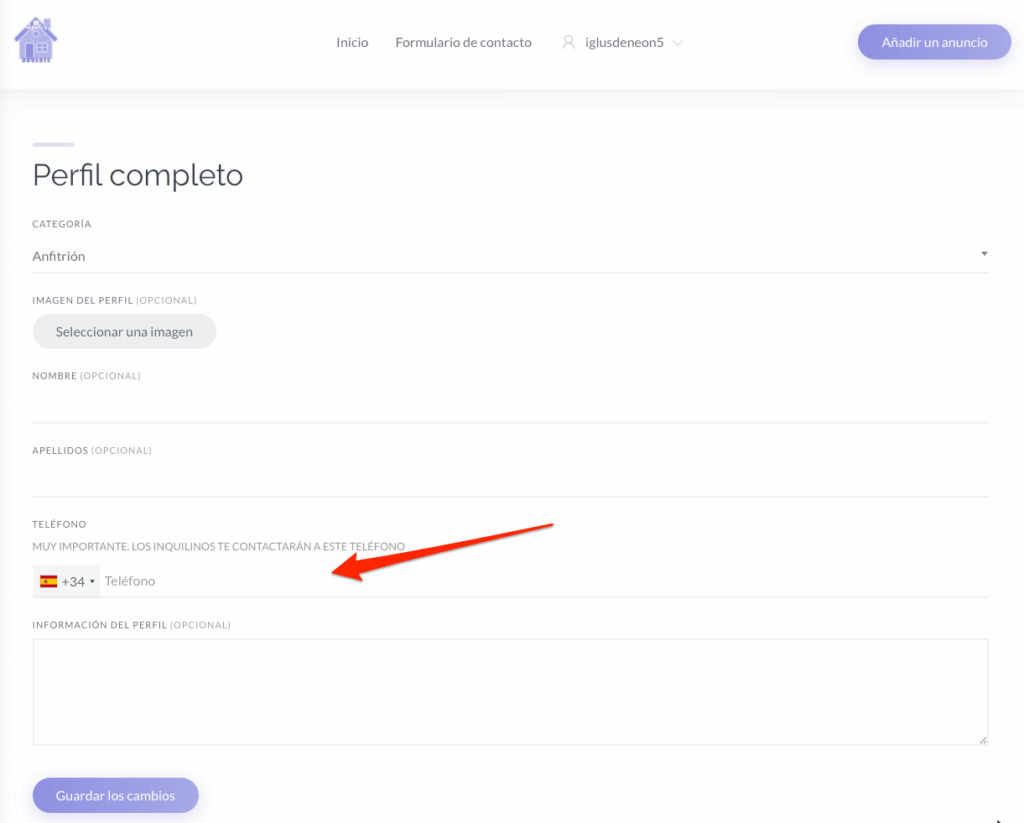Click into the Teléfono number field
The width and height of the screenshot is (1024, 823).
pyautogui.click(x=544, y=581)
